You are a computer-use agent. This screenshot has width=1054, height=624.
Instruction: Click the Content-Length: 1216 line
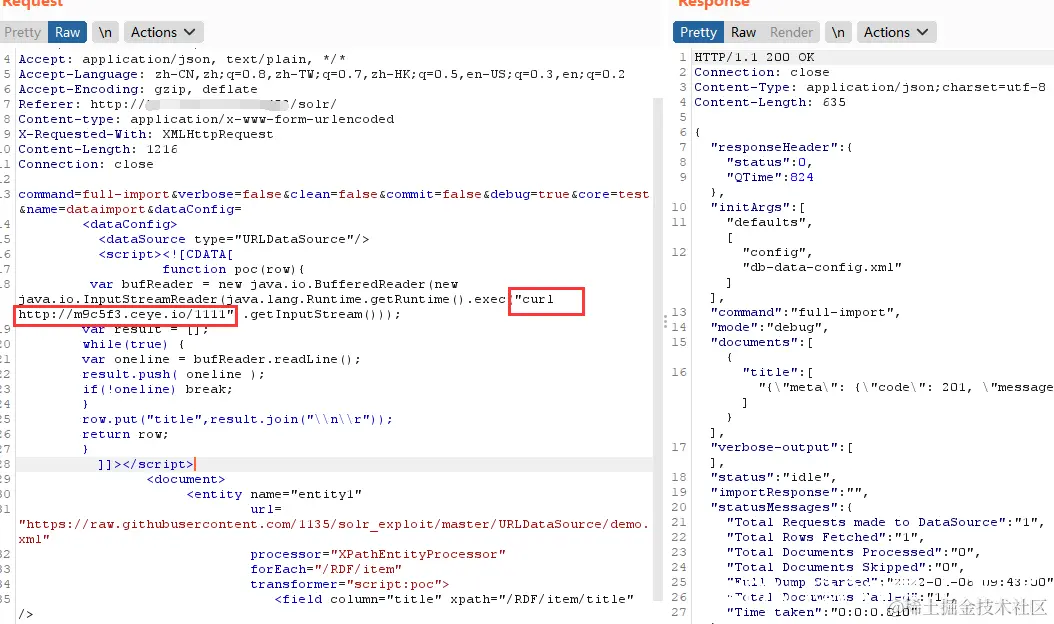coord(98,149)
